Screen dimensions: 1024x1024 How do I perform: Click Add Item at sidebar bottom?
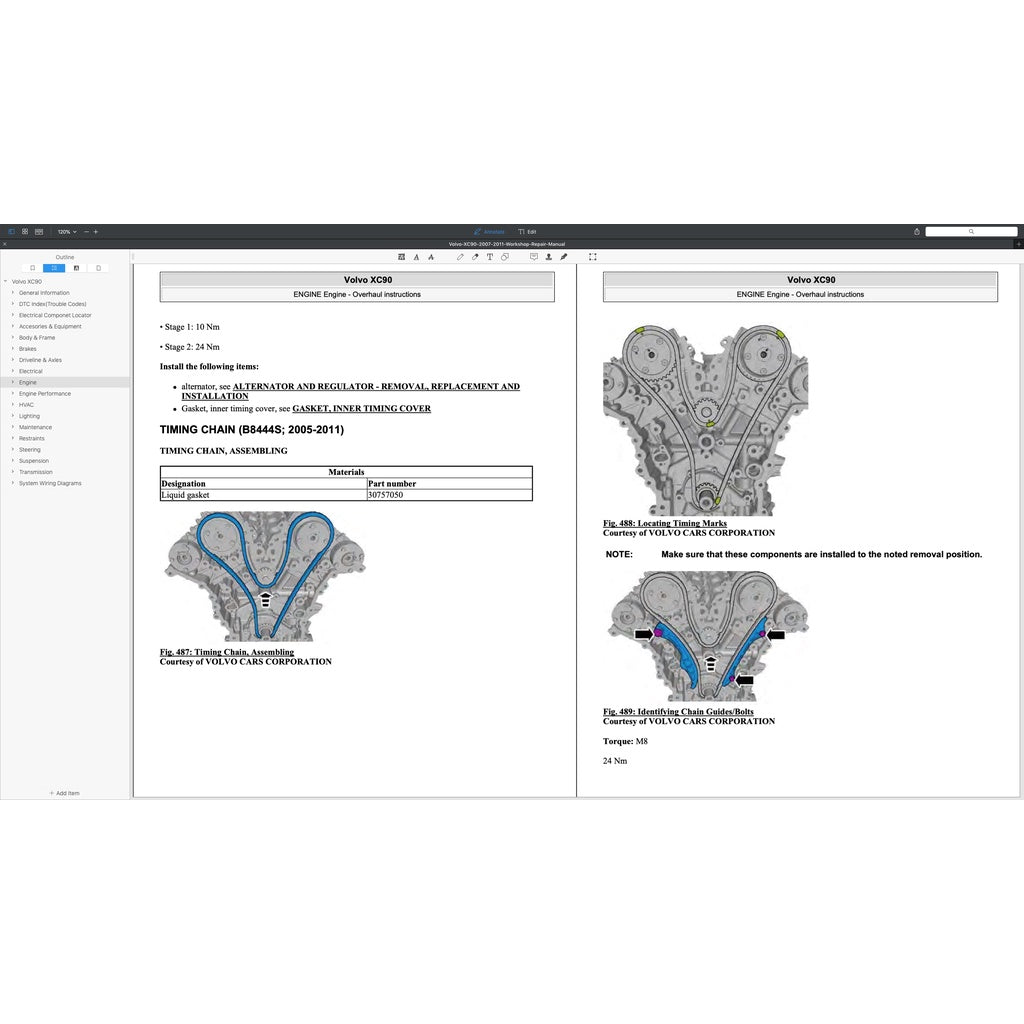point(65,793)
